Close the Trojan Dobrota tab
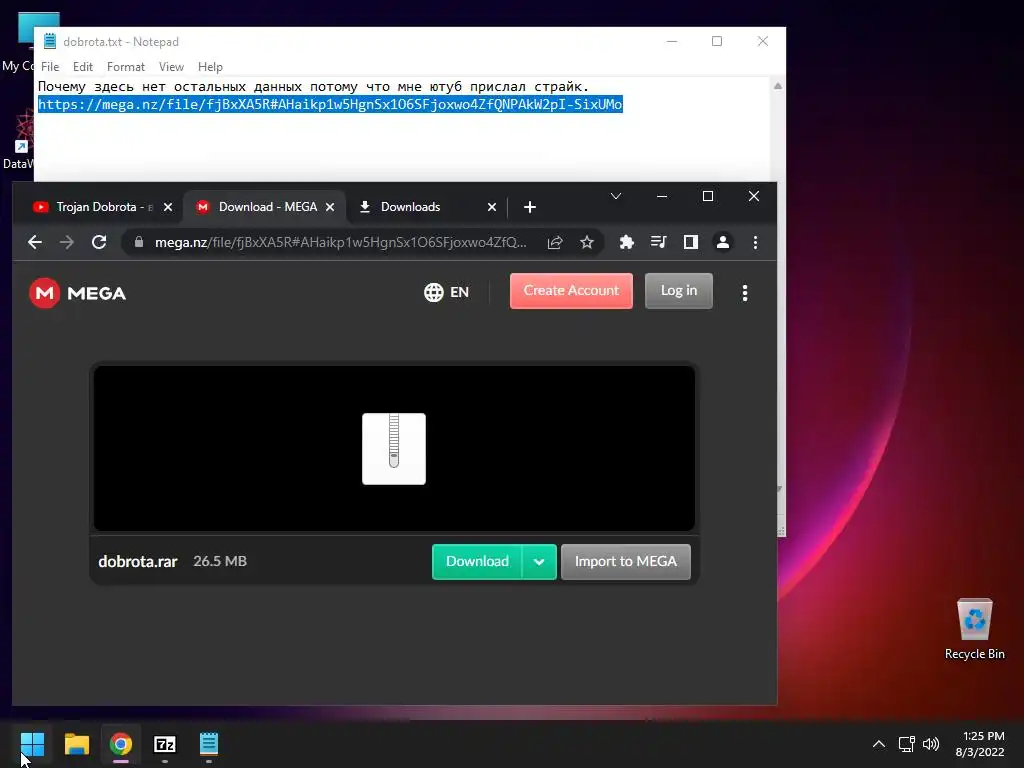 coord(168,207)
